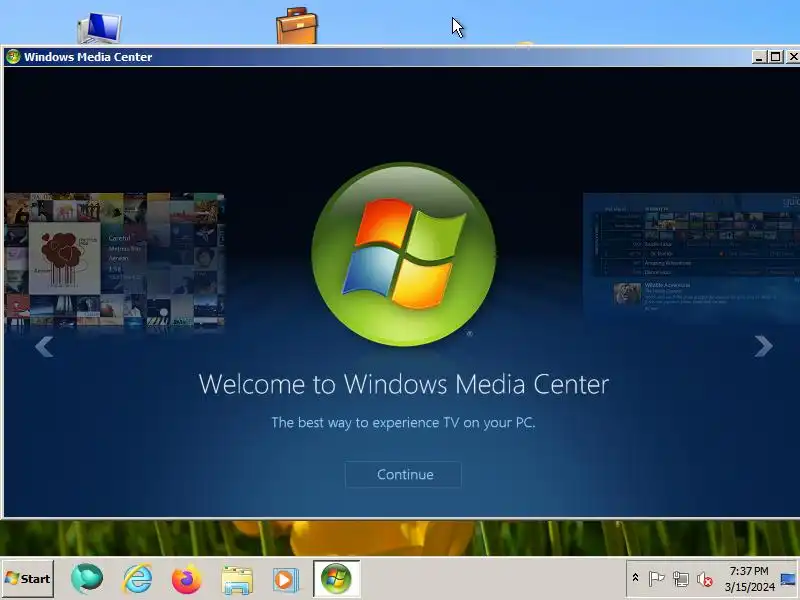Click the text 'The best way to experience TV on your PC.'
The image size is (800, 600).
click(x=403, y=422)
